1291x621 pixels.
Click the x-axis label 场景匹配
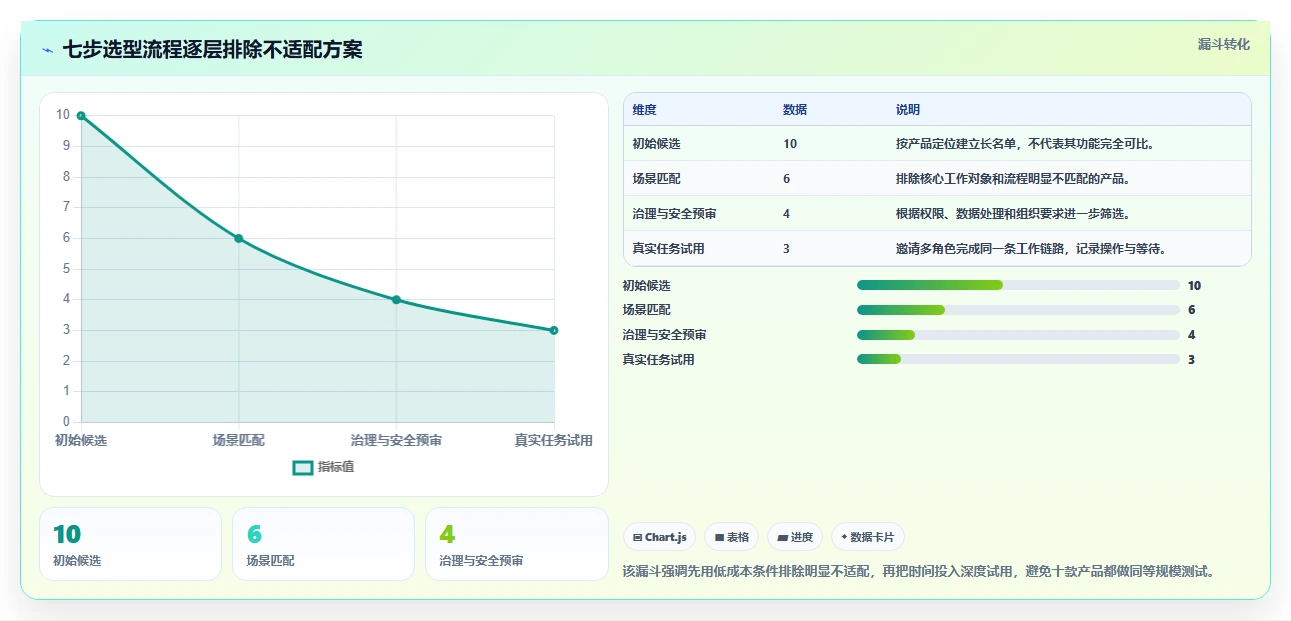(239, 440)
